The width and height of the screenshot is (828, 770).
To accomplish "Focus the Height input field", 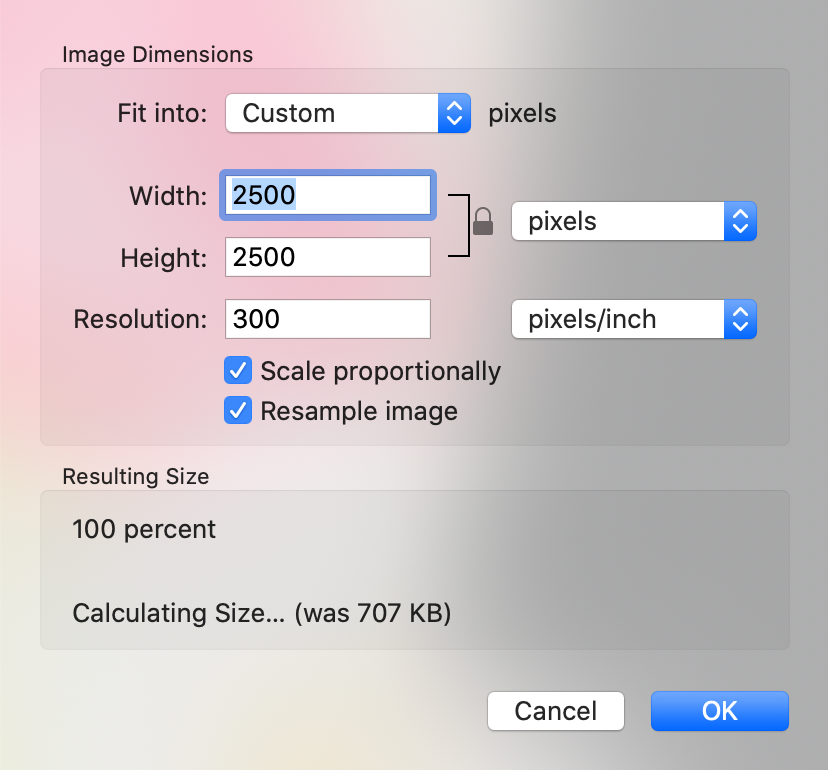I will click(x=328, y=257).
